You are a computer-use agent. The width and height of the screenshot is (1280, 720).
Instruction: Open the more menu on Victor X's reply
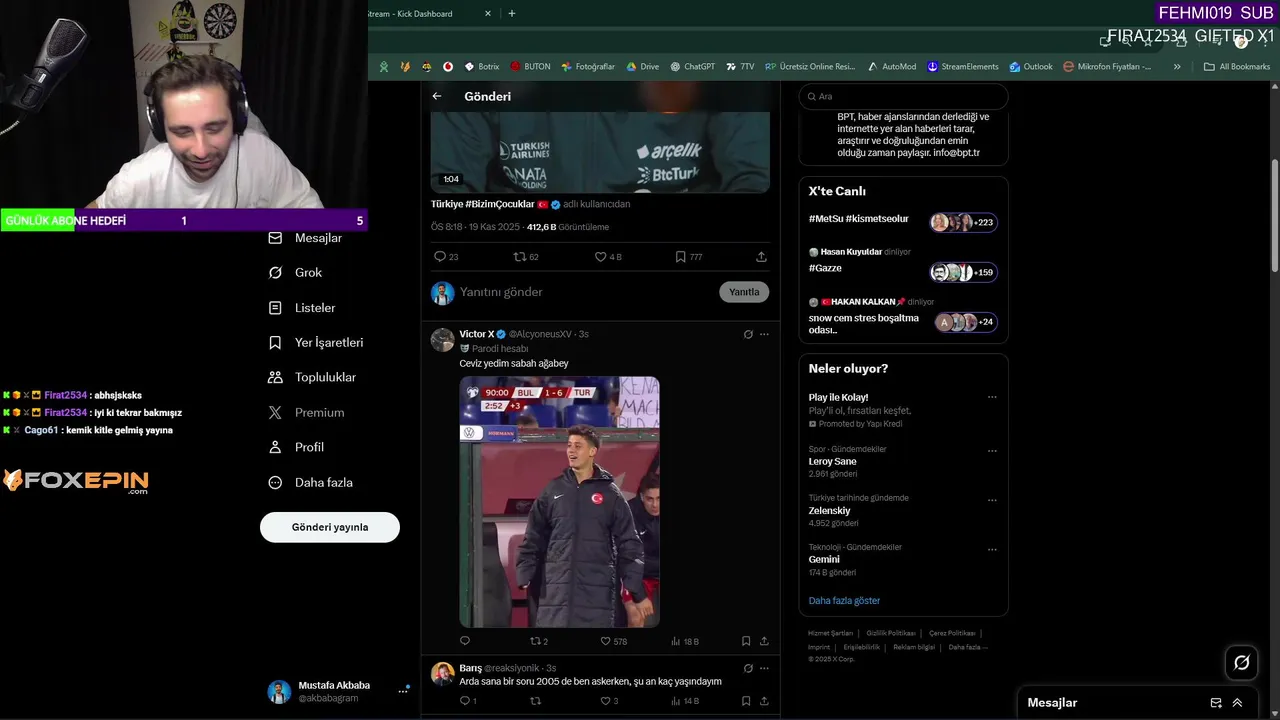coord(764,334)
